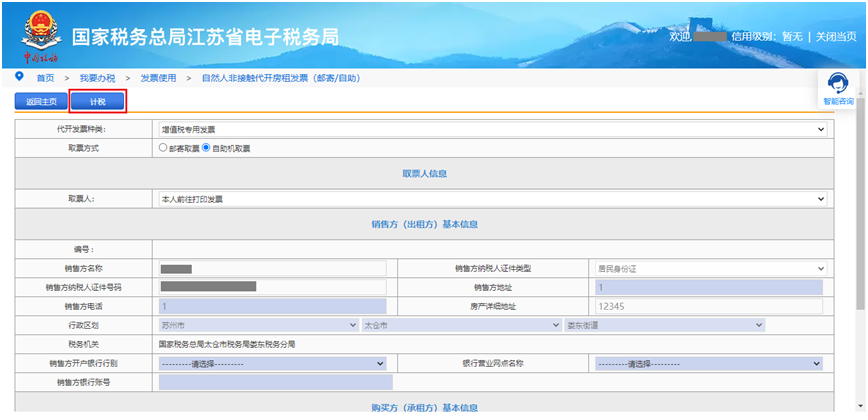Click 购买方（承租方）基本信息 section header

pos(424,407)
